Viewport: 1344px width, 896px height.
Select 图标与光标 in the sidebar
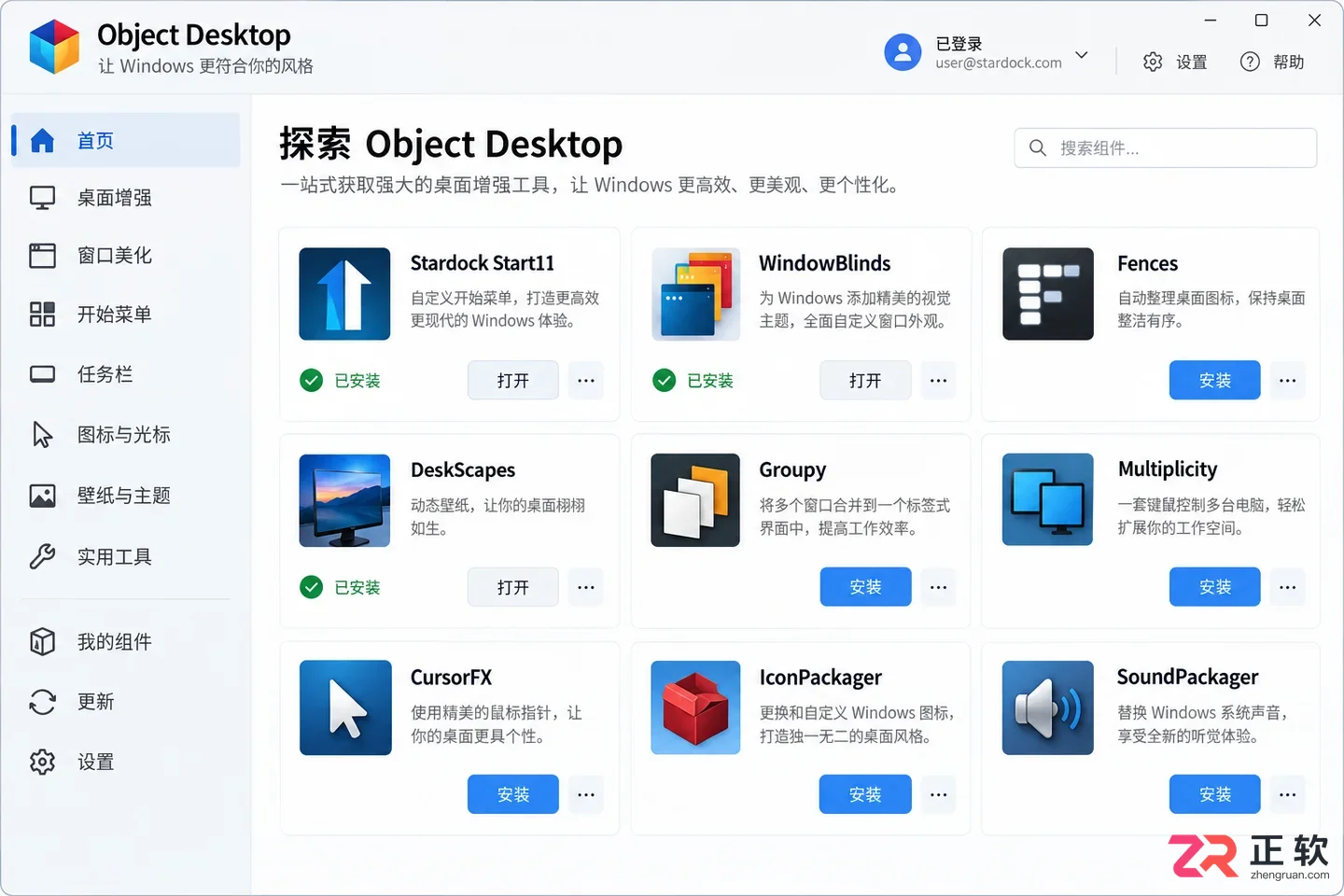point(125,435)
